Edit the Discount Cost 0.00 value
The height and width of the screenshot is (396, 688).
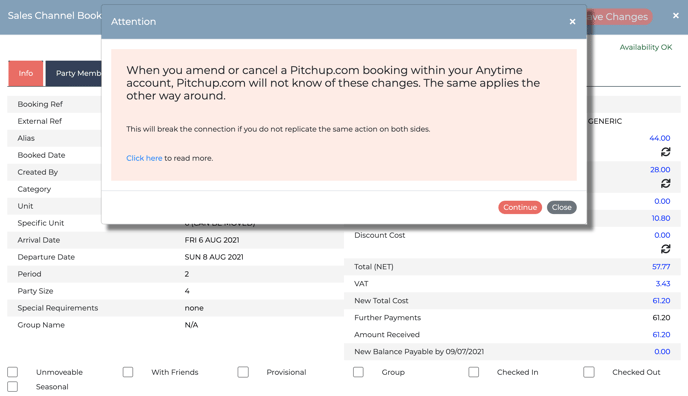point(662,235)
